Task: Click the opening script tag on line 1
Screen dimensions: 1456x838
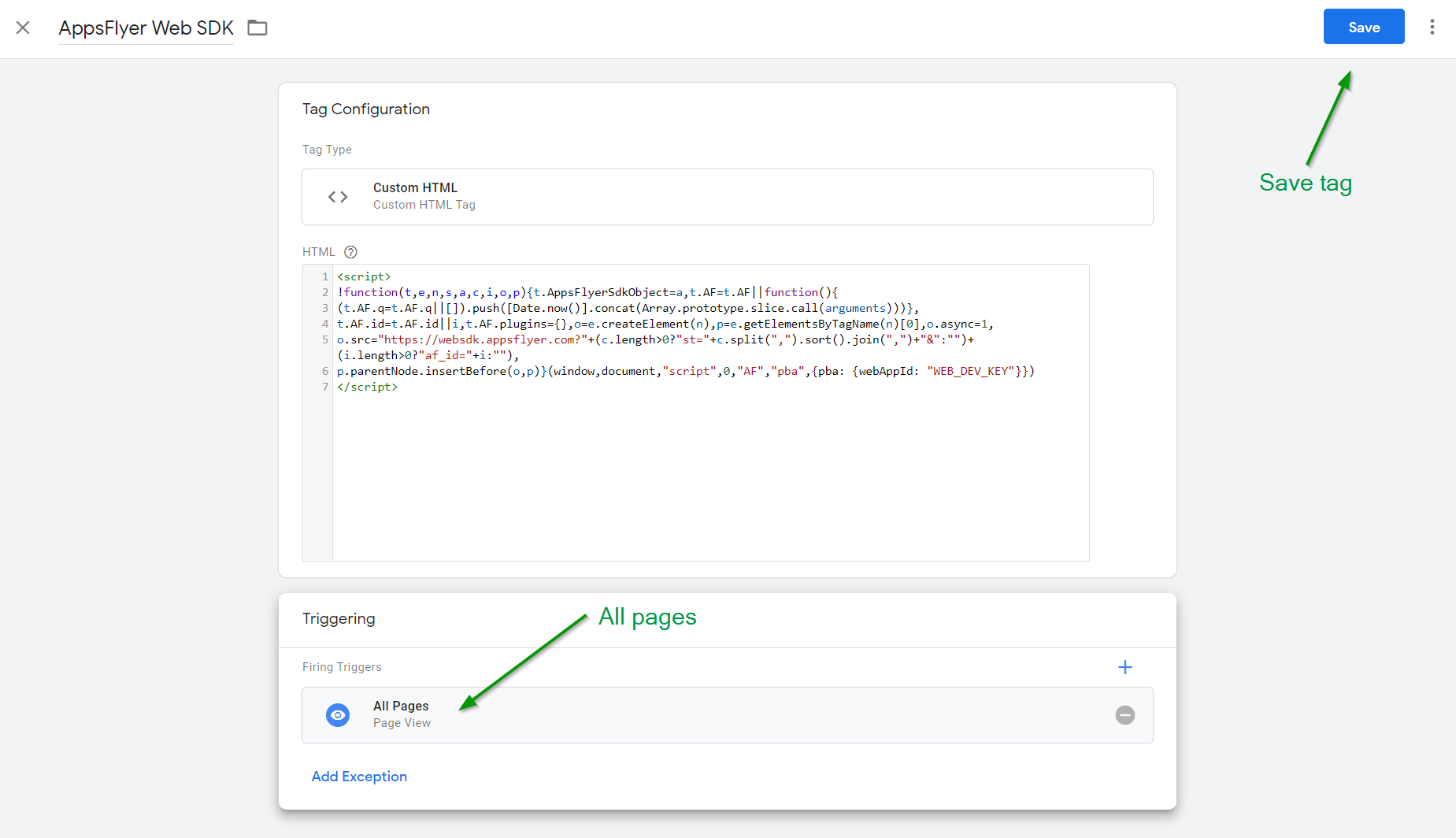Action: [364, 276]
